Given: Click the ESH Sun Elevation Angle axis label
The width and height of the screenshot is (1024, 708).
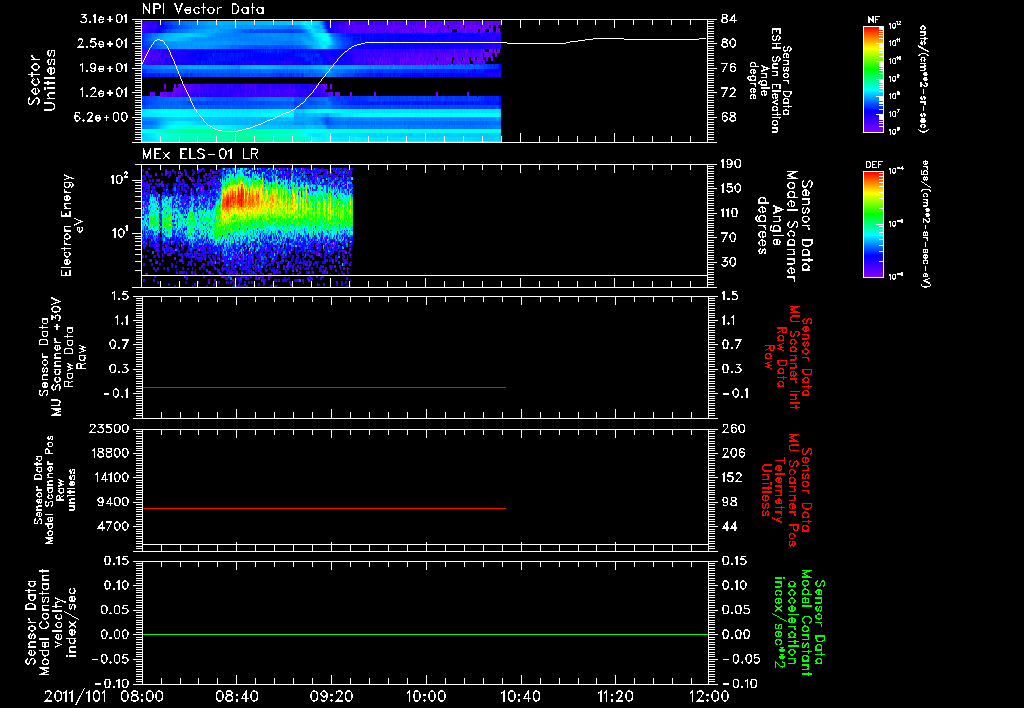Looking at the screenshot, I should [770, 80].
